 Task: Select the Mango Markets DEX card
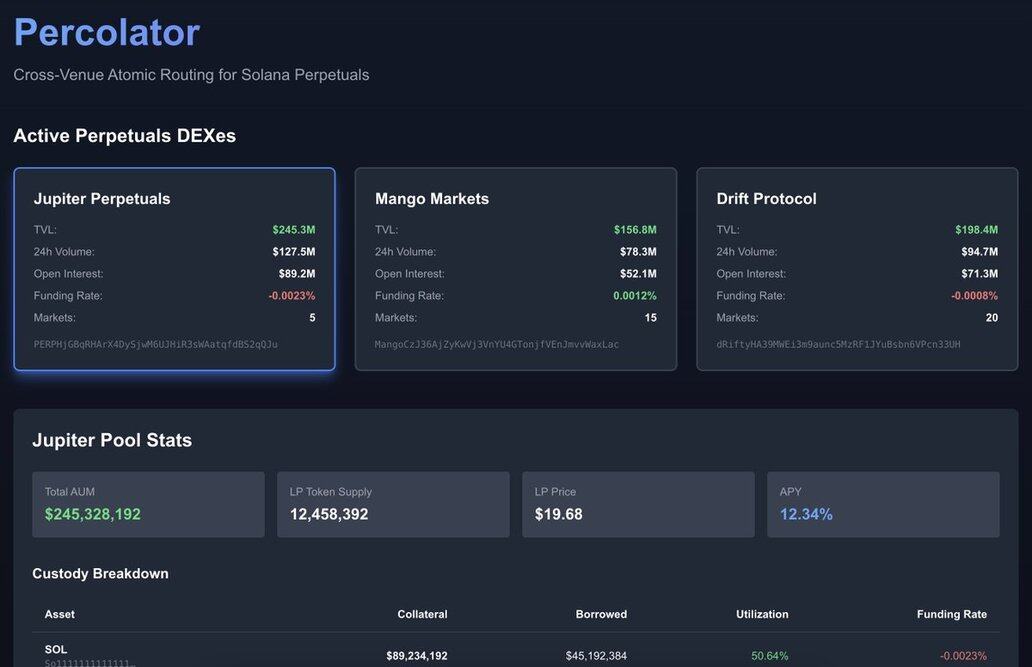[515, 269]
